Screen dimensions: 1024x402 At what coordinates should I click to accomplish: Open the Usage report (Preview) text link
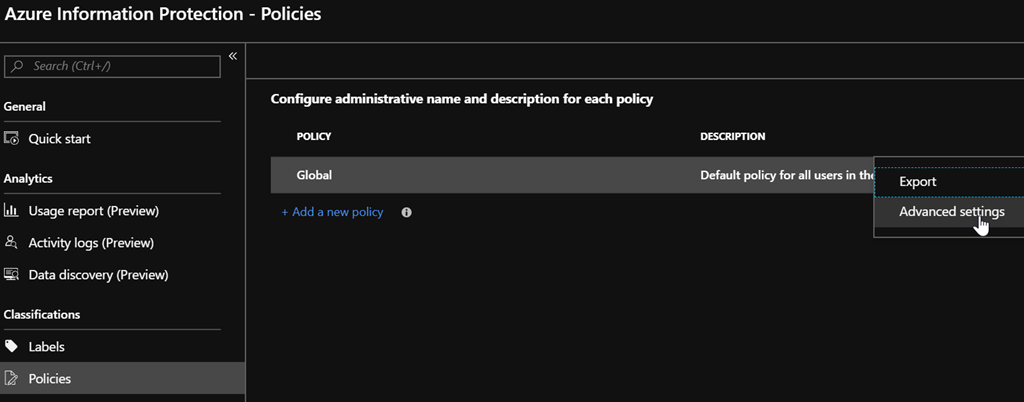(x=93, y=211)
